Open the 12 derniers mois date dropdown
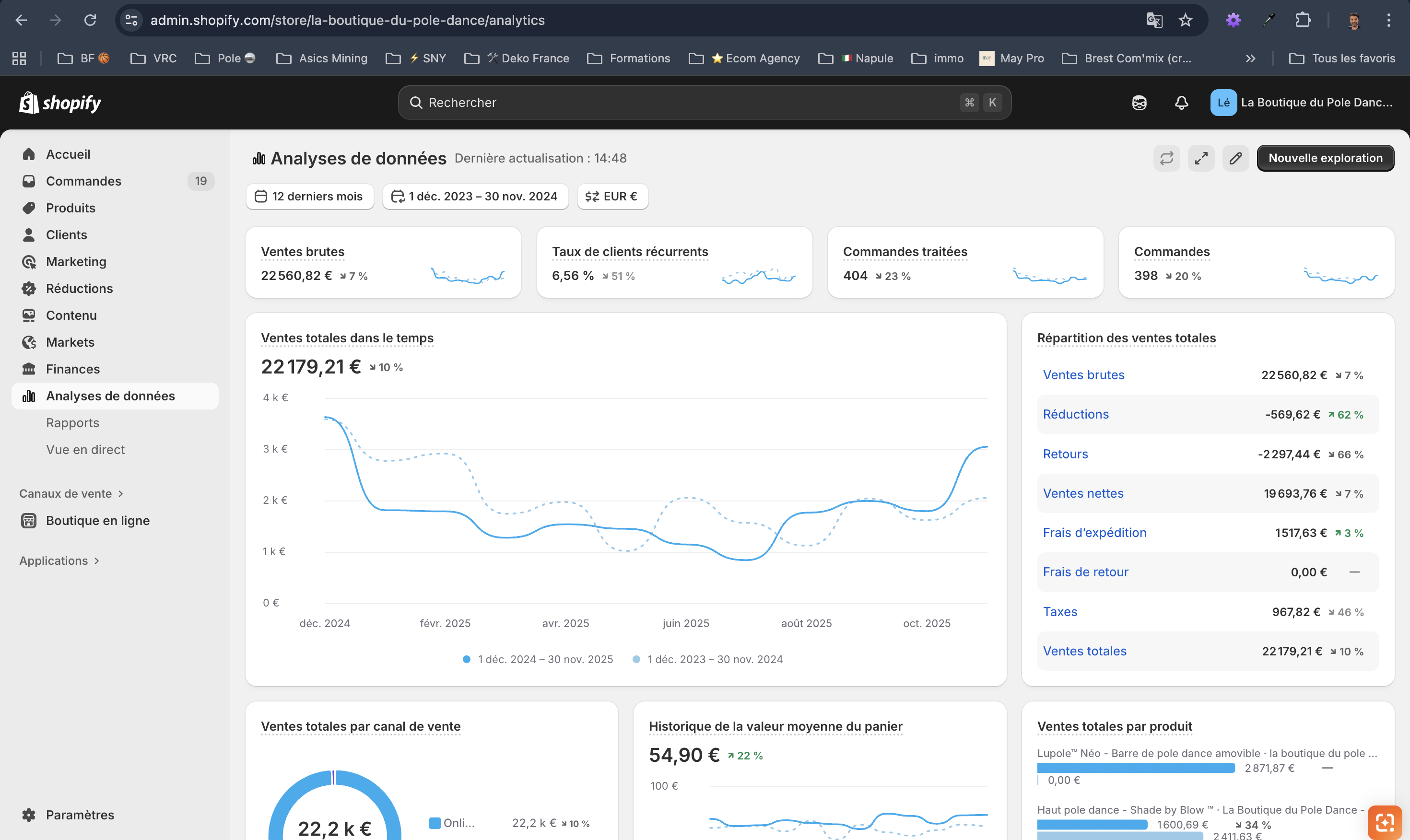The height and width of the screenshot is (840, 1410). click(309, 197)
